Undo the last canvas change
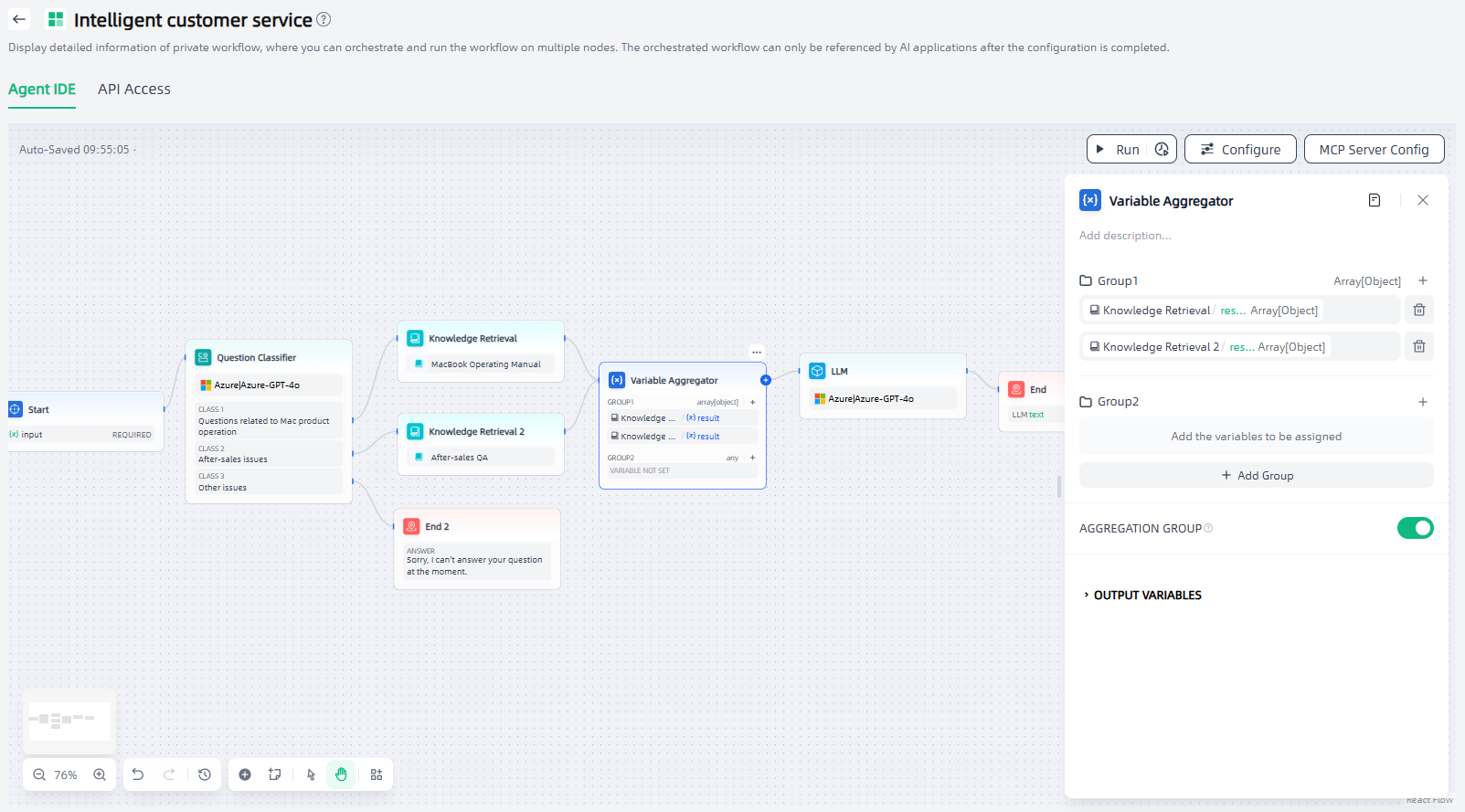Image resolution: width=1465 pixels, height=812 pixels. pyautogui.click(x=138, y=775)
